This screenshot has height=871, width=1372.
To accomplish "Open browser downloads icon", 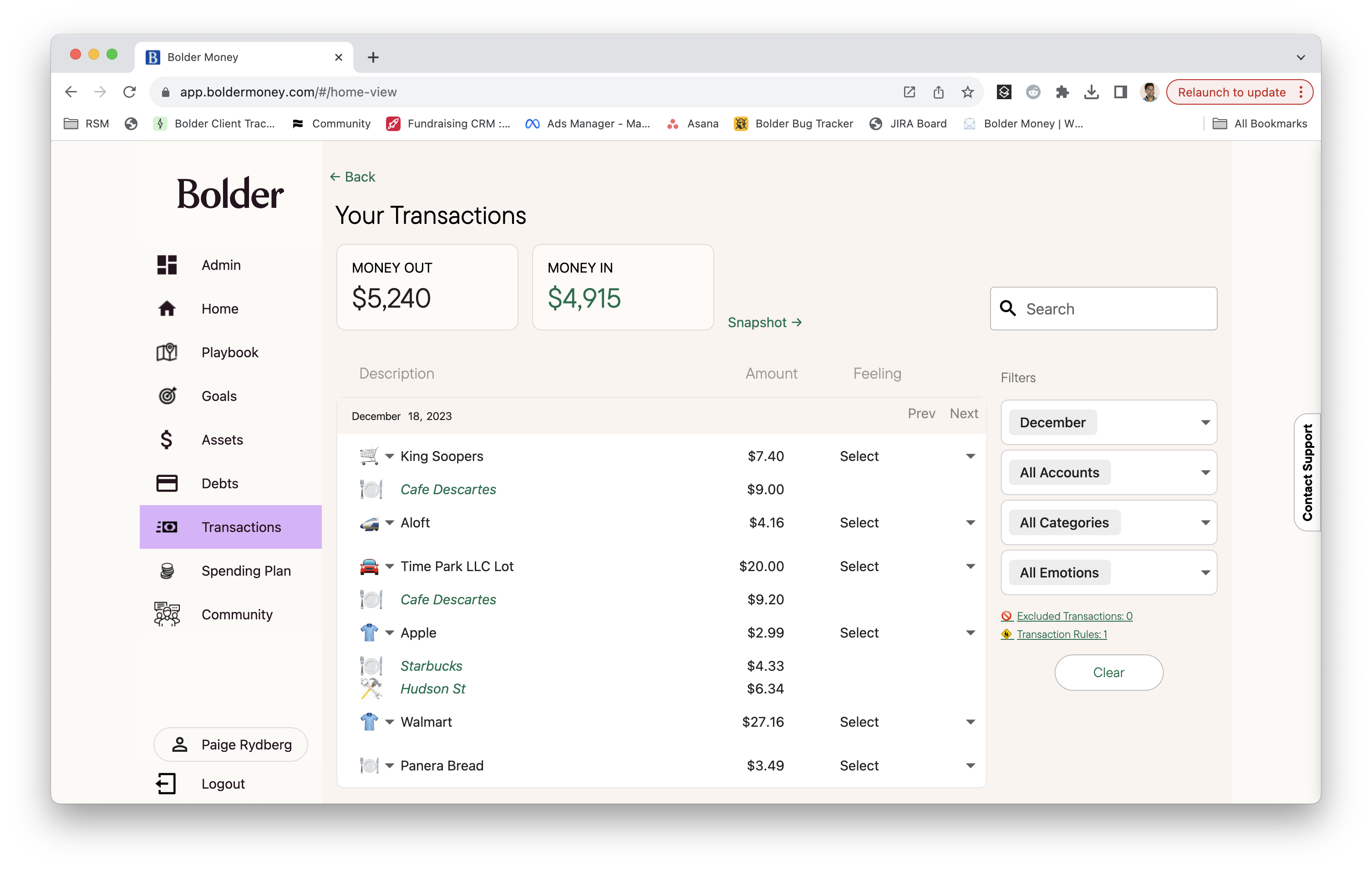I will click(1091, 92).
